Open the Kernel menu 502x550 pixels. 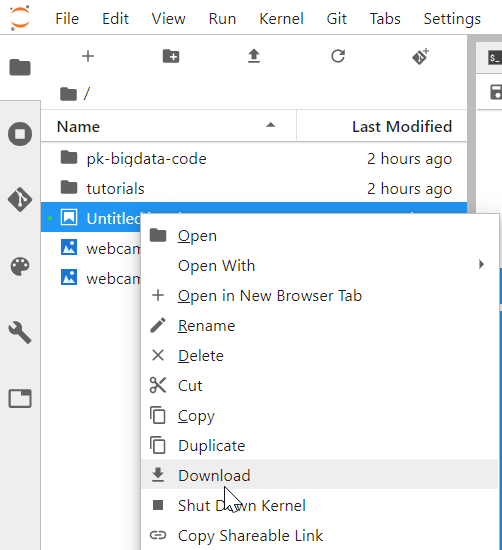(281, 19)
